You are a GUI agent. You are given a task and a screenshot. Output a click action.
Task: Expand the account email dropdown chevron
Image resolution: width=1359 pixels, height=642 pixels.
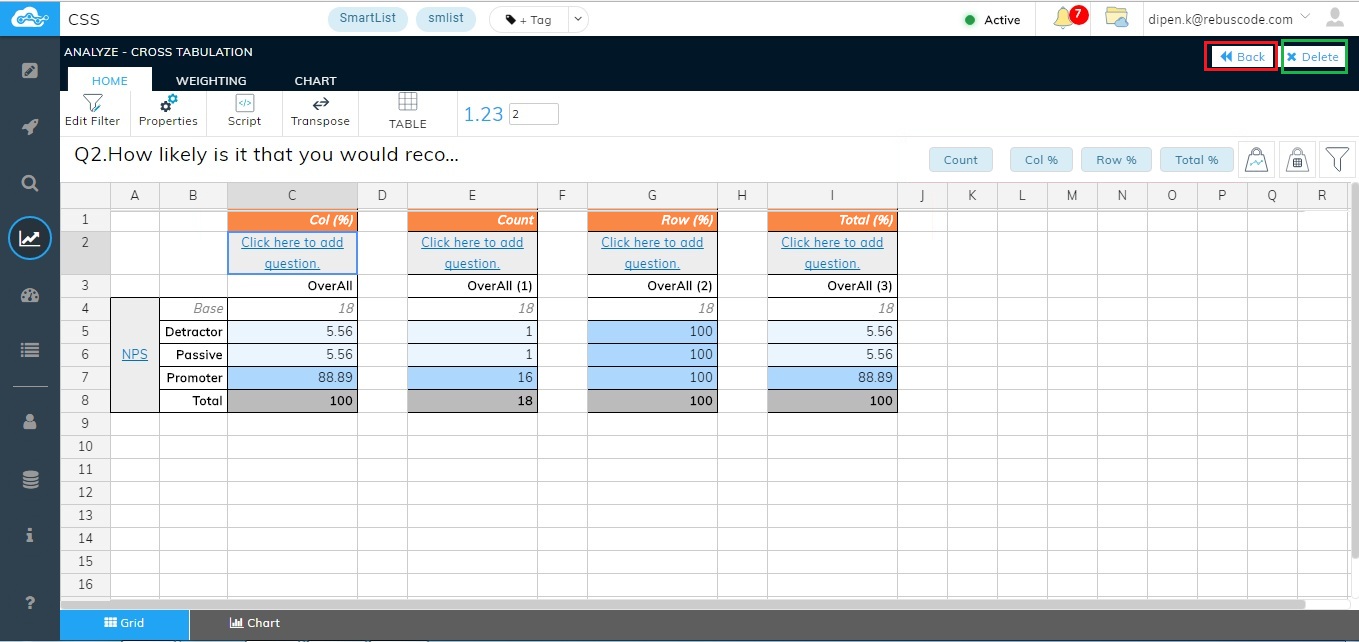[1305, 17]
